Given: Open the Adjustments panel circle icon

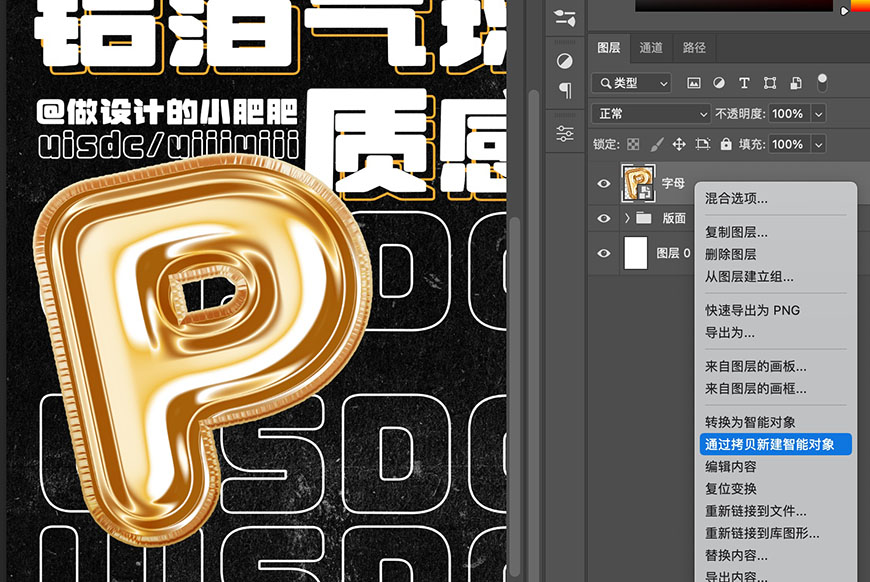Looking at the screenshot, I should click(x=565, y=61).
